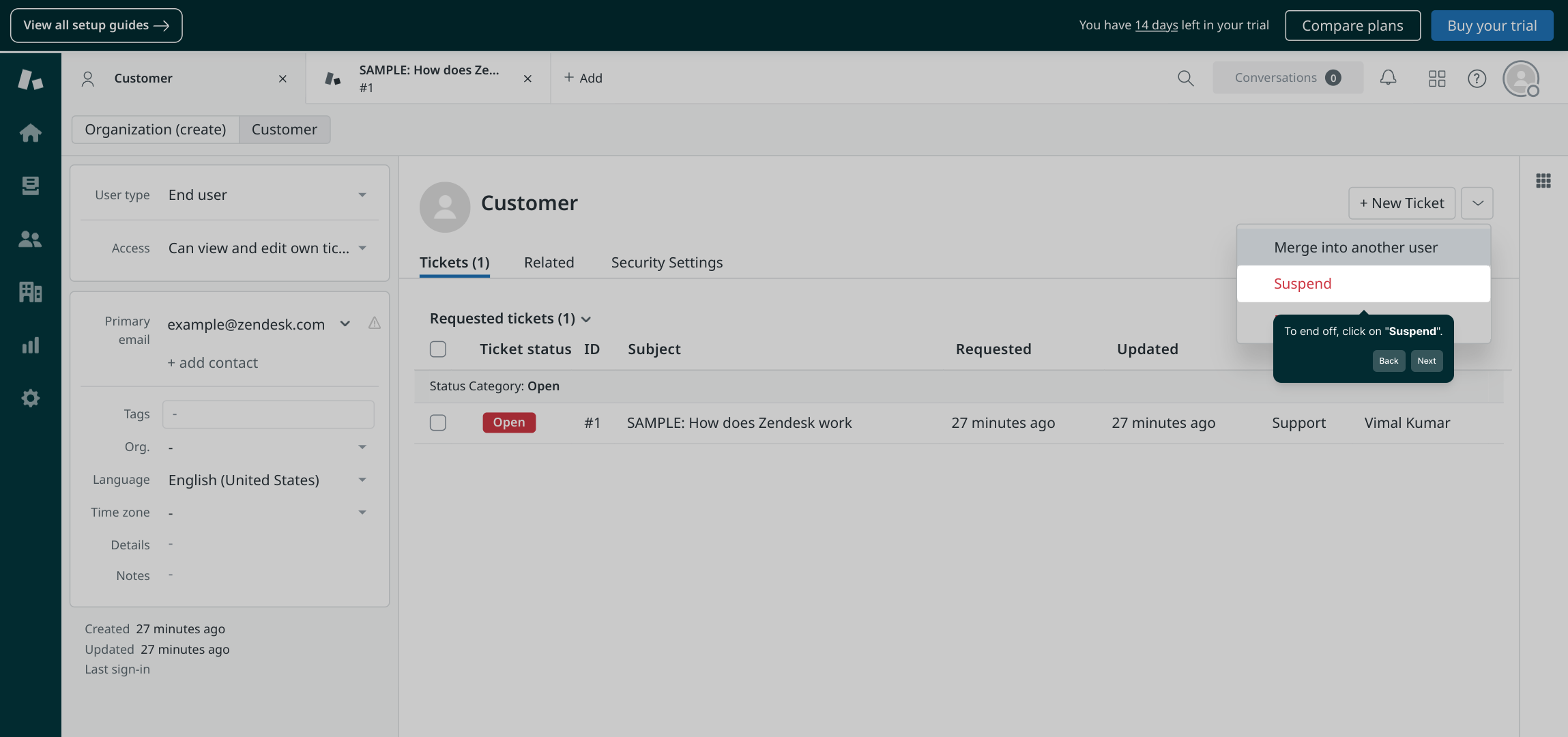This screenshot has height=737, width=1568.
Task: Click the Notes field
Action: 267,575
